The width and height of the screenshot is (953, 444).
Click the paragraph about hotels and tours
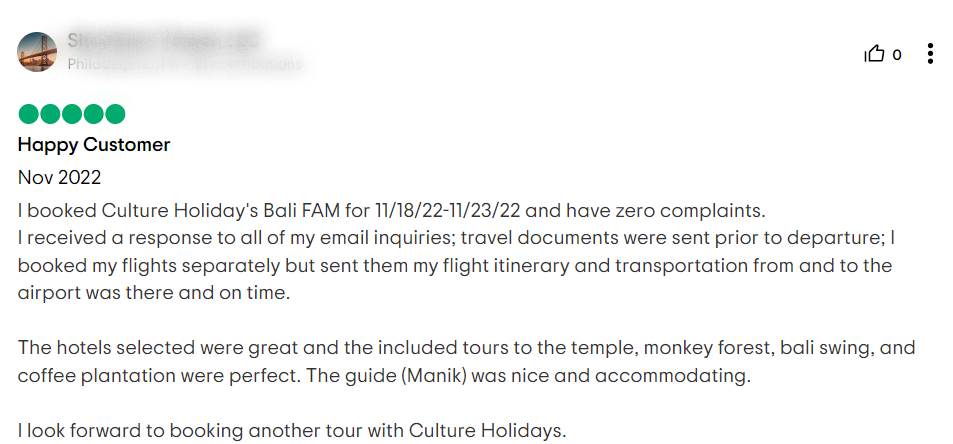pos(466,363)
